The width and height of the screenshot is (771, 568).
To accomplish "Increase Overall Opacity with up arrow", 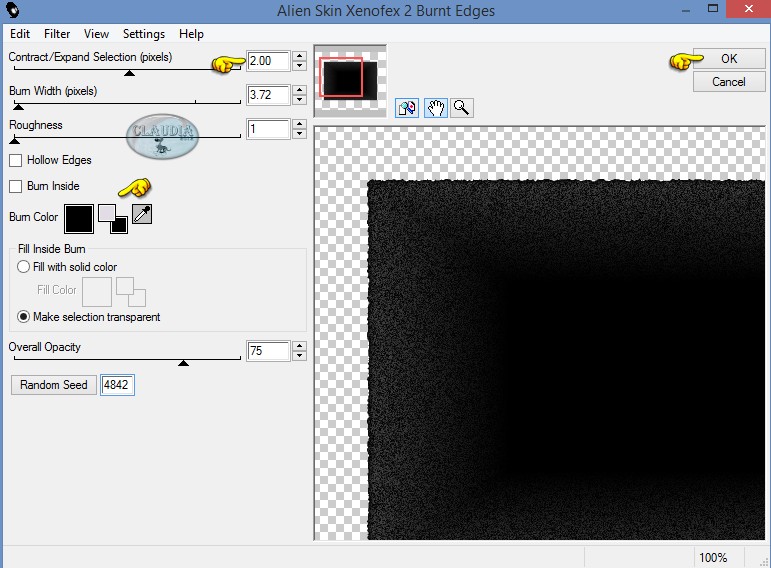I will 299,346.
